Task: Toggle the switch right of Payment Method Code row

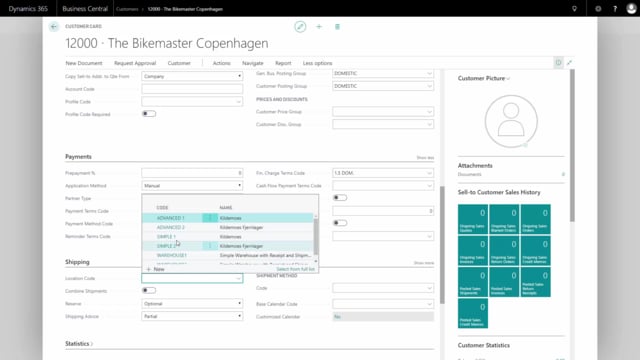Action: point(340,223)
